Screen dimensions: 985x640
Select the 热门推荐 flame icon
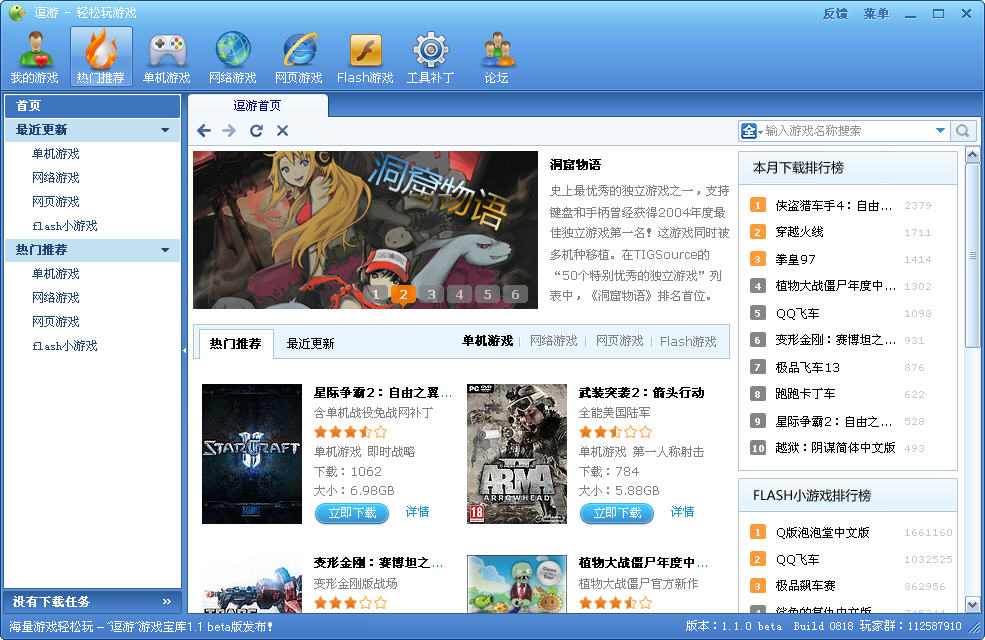101,57
